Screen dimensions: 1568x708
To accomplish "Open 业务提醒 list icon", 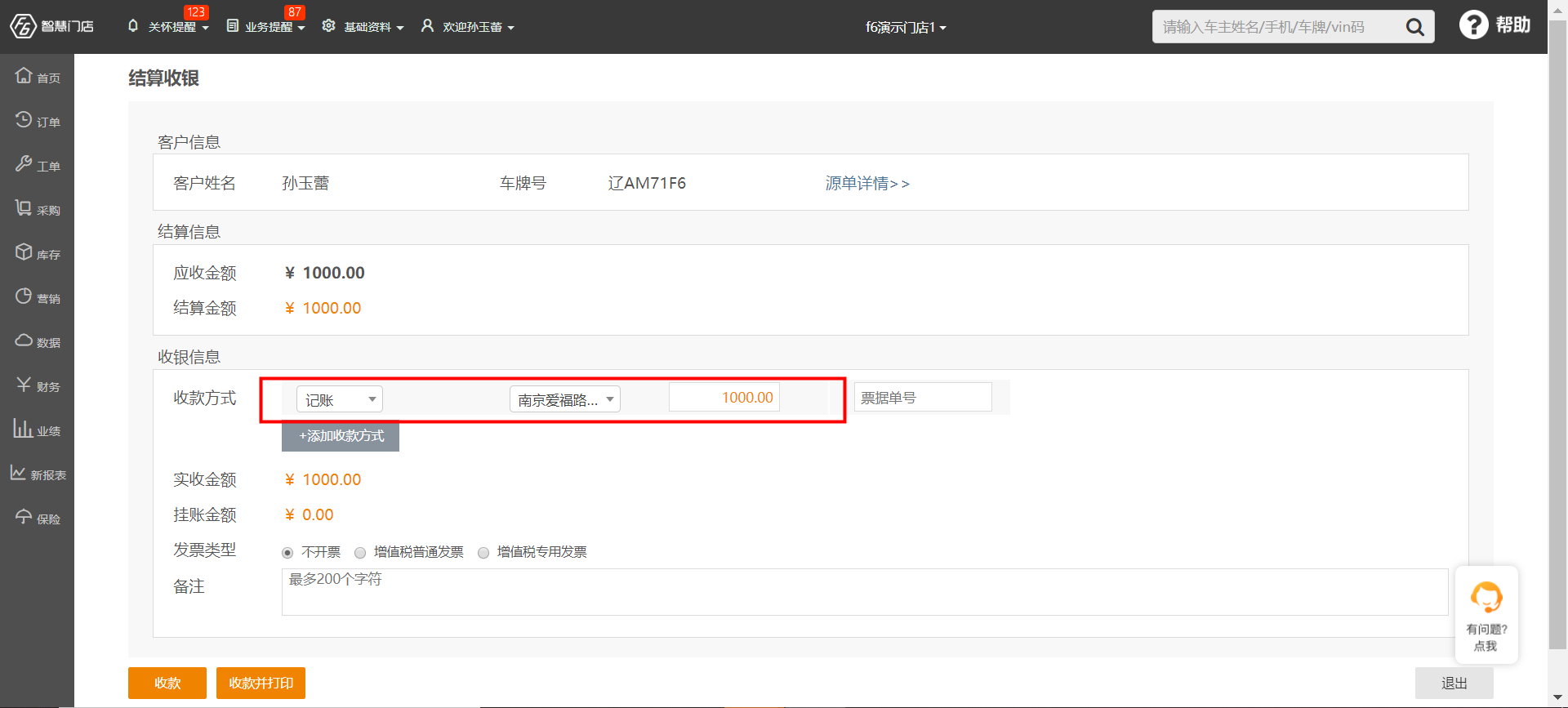I will 233,26.
